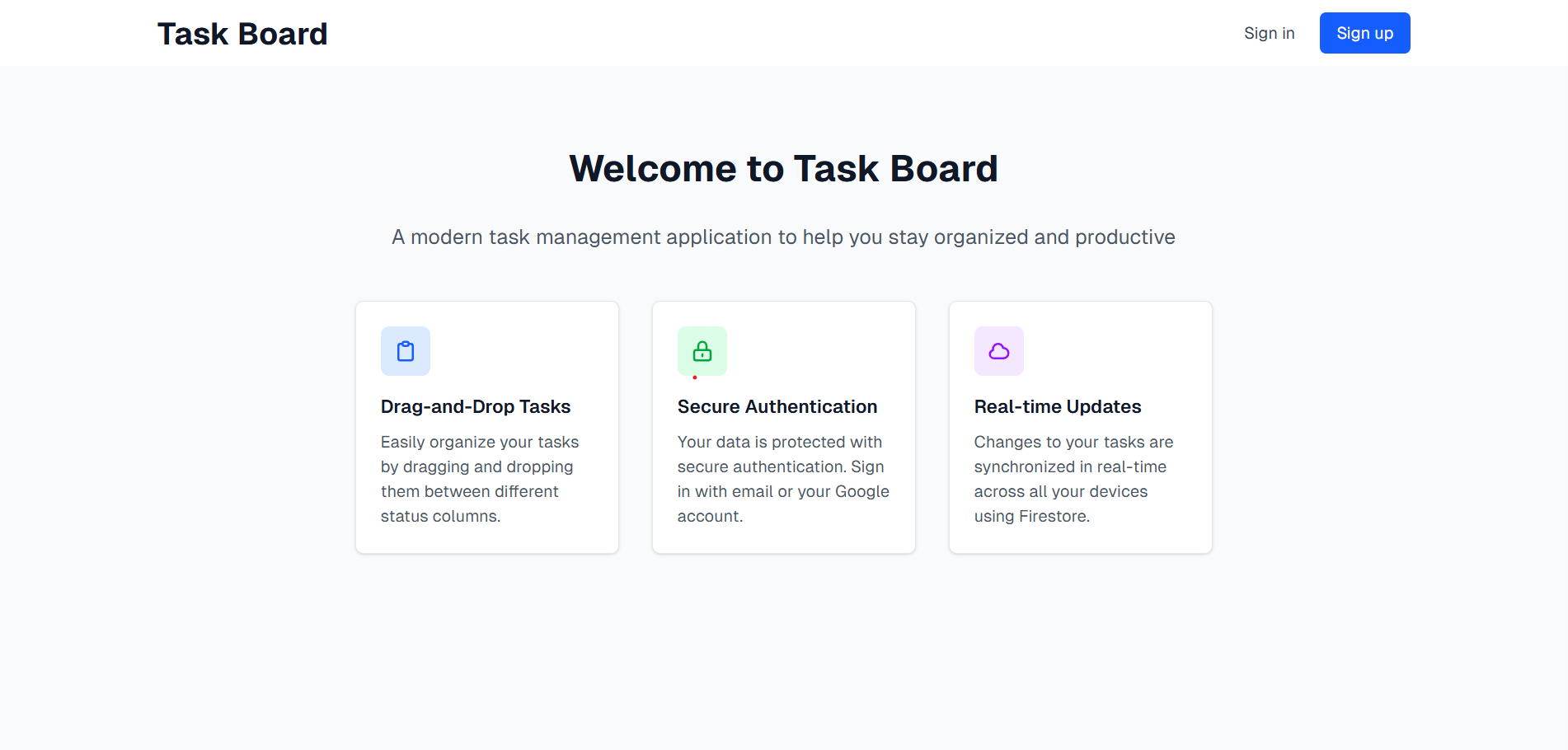Image resolution: width=1568 pixels, height=750 pixels.
Task: Select the Real-time Updates card
Action: [1080, 427]
